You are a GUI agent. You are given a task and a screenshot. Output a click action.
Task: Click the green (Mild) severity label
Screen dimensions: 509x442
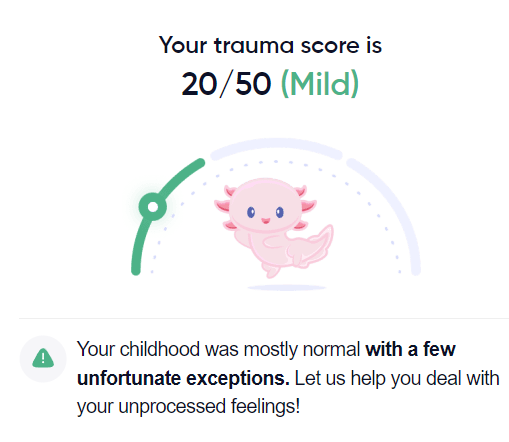pyautogui.click(x=320, y=84)
